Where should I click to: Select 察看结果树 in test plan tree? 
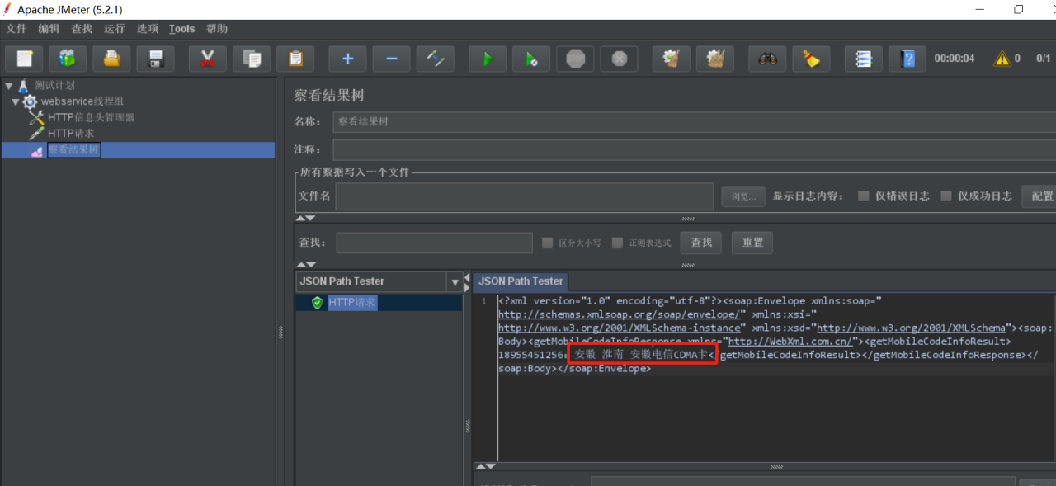coord(74,150)
